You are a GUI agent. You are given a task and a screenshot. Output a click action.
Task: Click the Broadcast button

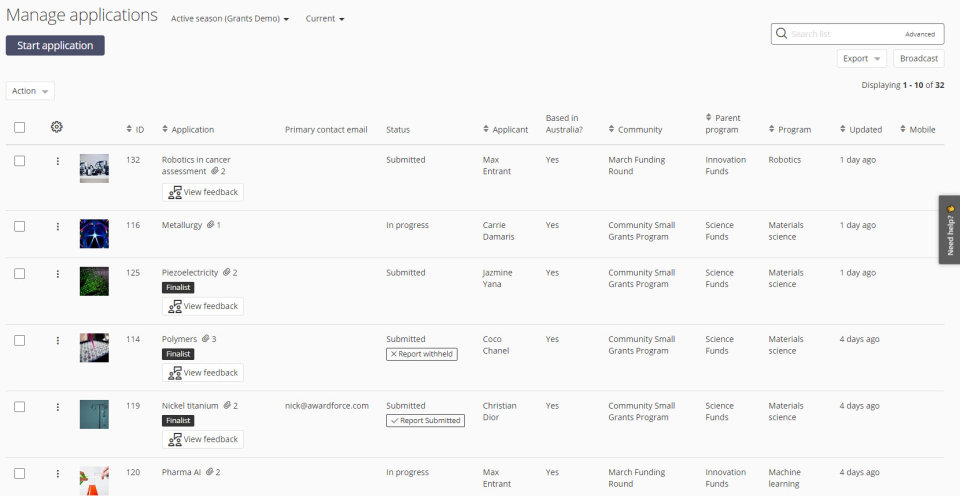918,59
